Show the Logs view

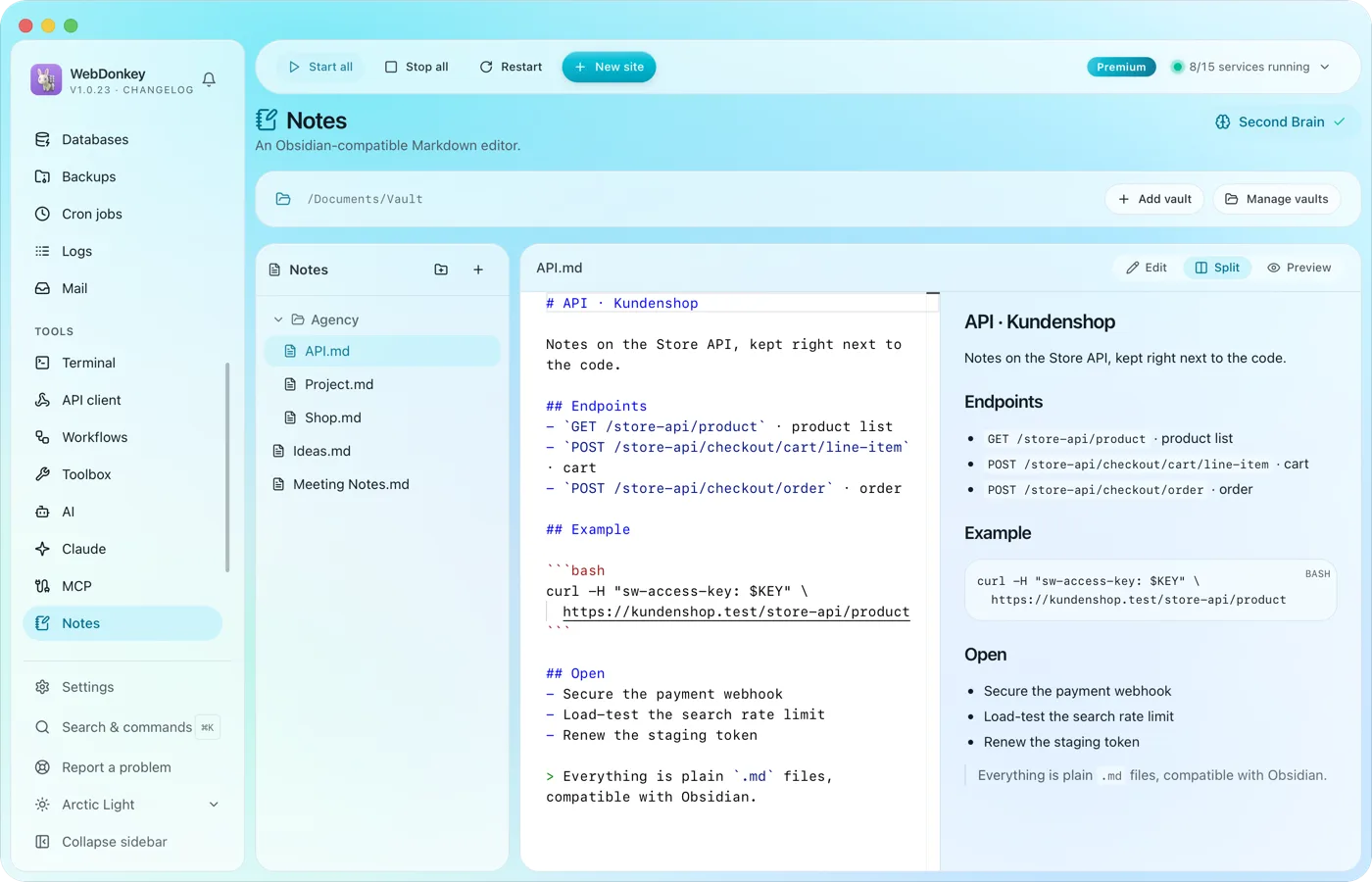(x=122, y=251)
